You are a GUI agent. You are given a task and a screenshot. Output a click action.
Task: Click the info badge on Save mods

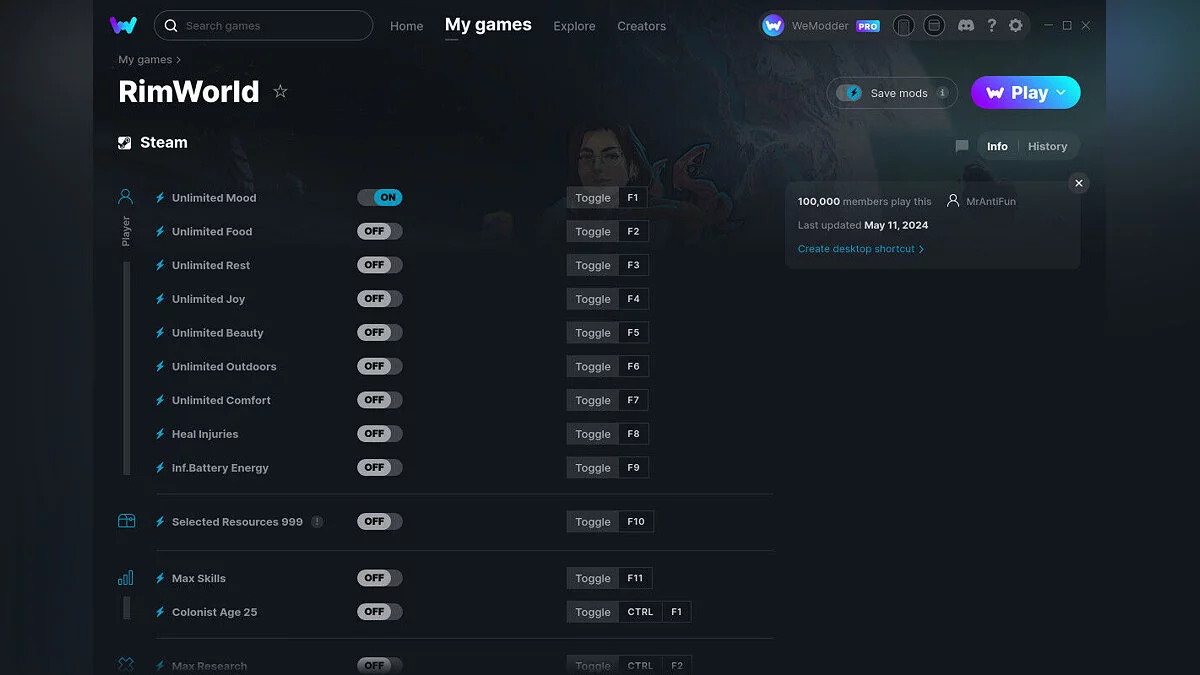tap(942, 93)
